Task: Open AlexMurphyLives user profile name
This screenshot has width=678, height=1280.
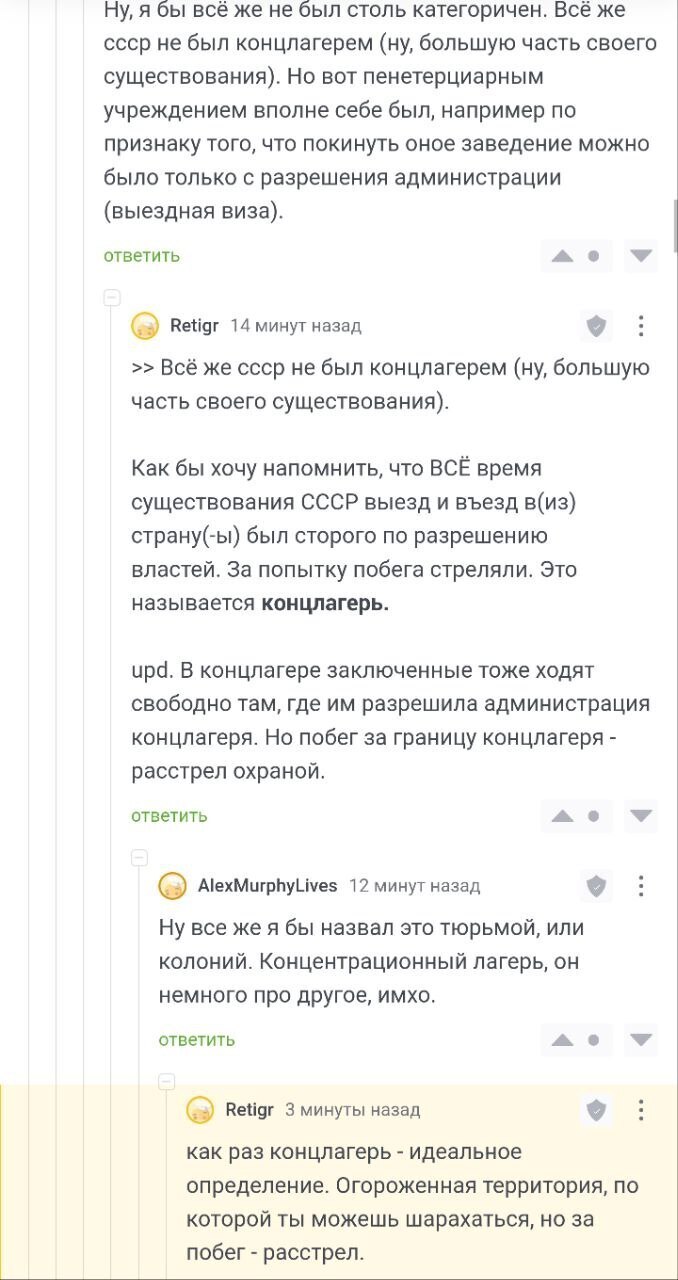Action: 267,885
